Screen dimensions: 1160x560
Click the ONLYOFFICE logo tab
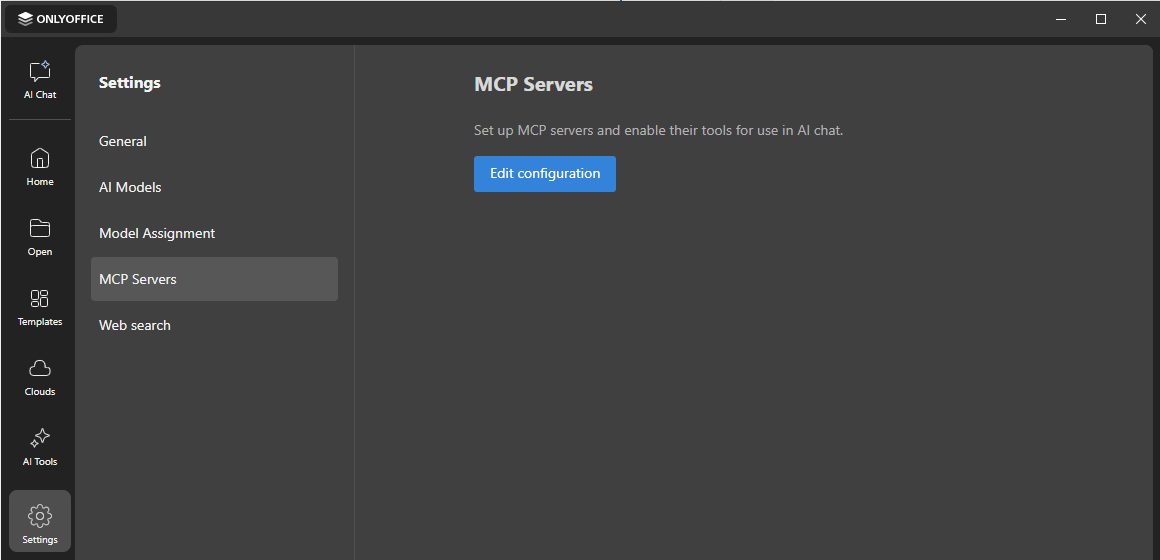click(x=61, y=19)
